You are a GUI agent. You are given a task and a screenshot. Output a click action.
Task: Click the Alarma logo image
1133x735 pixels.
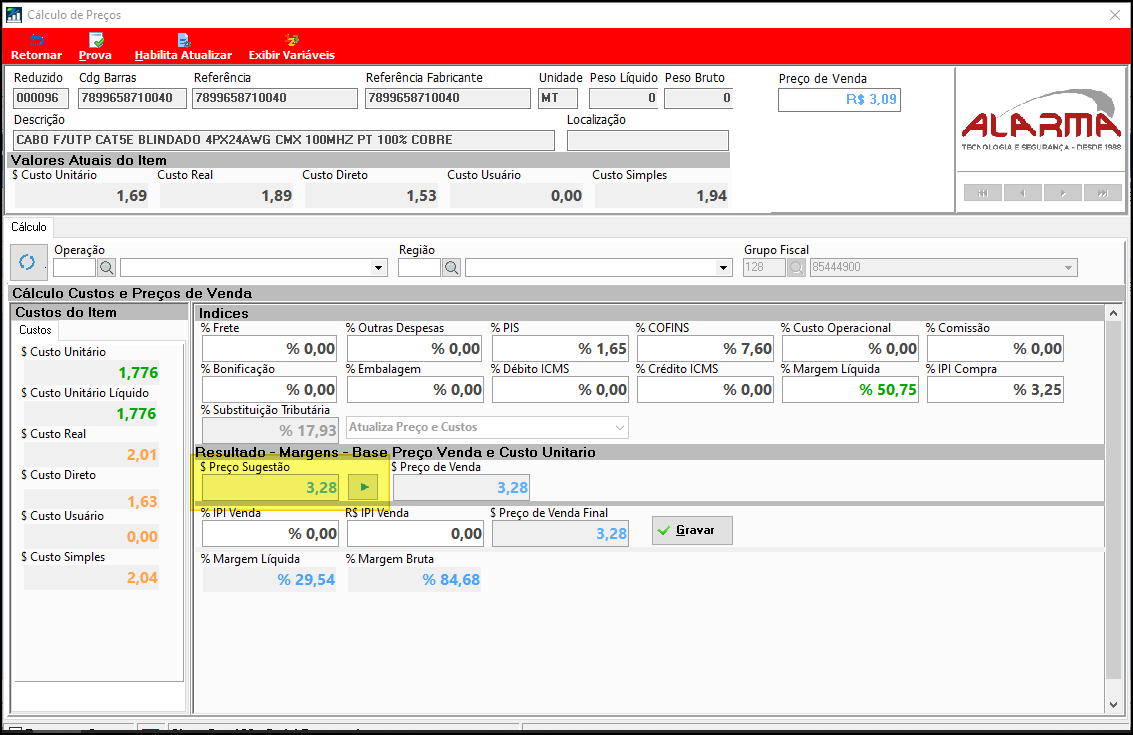(1041, 121)
